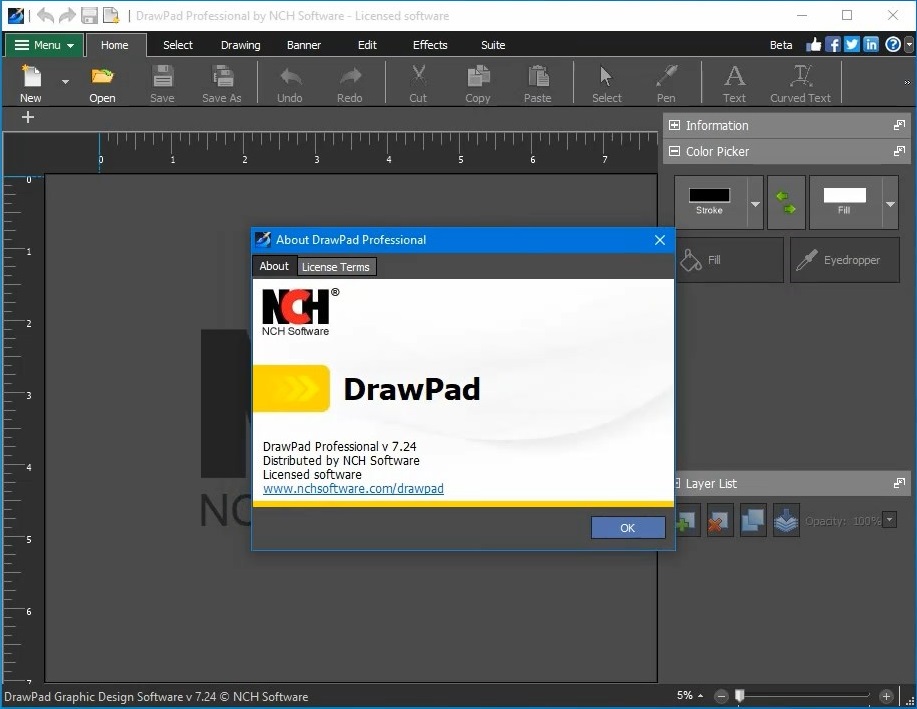The image size is (917, 709).
Task: Create a new document with New icon
Action: [30, 83]
